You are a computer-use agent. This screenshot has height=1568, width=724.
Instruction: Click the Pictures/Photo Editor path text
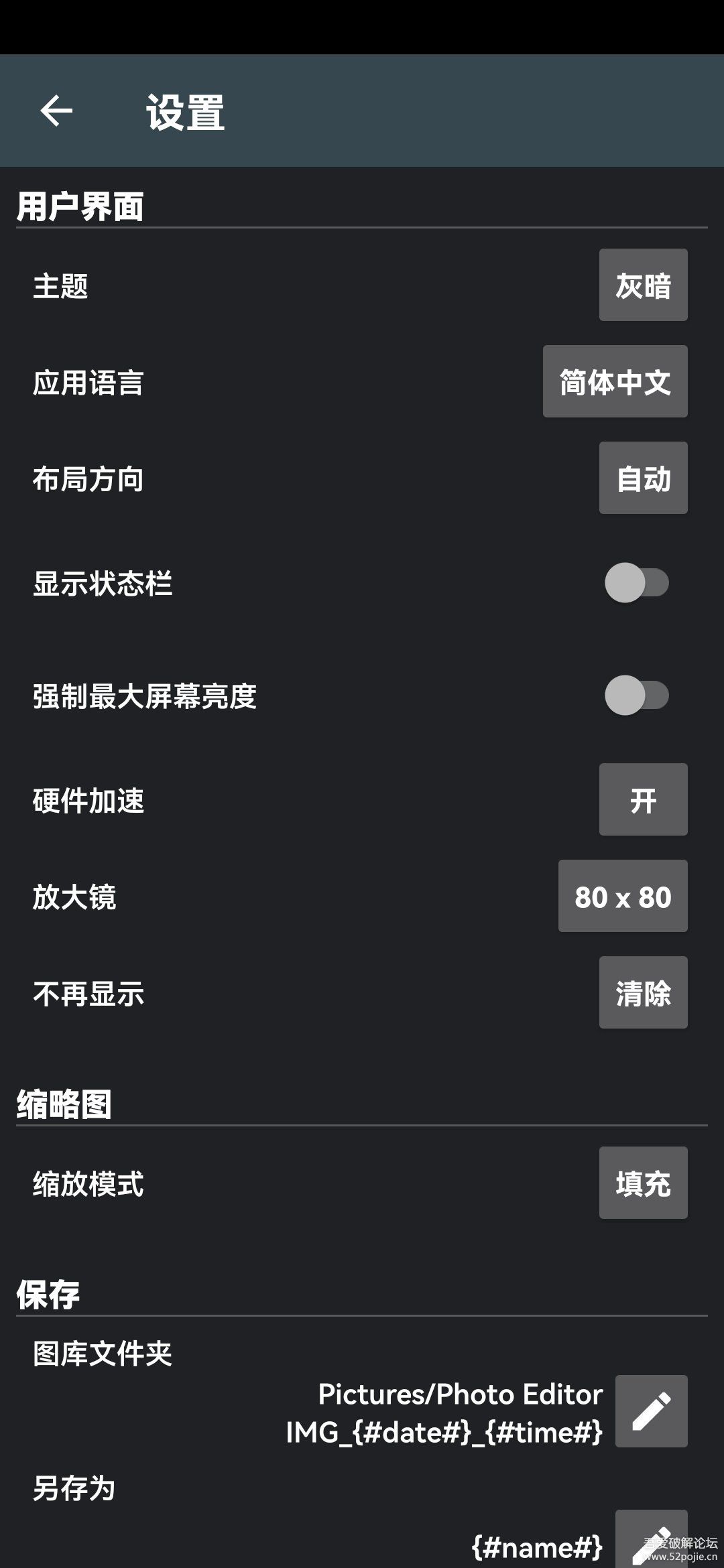tap(460, 1394)
